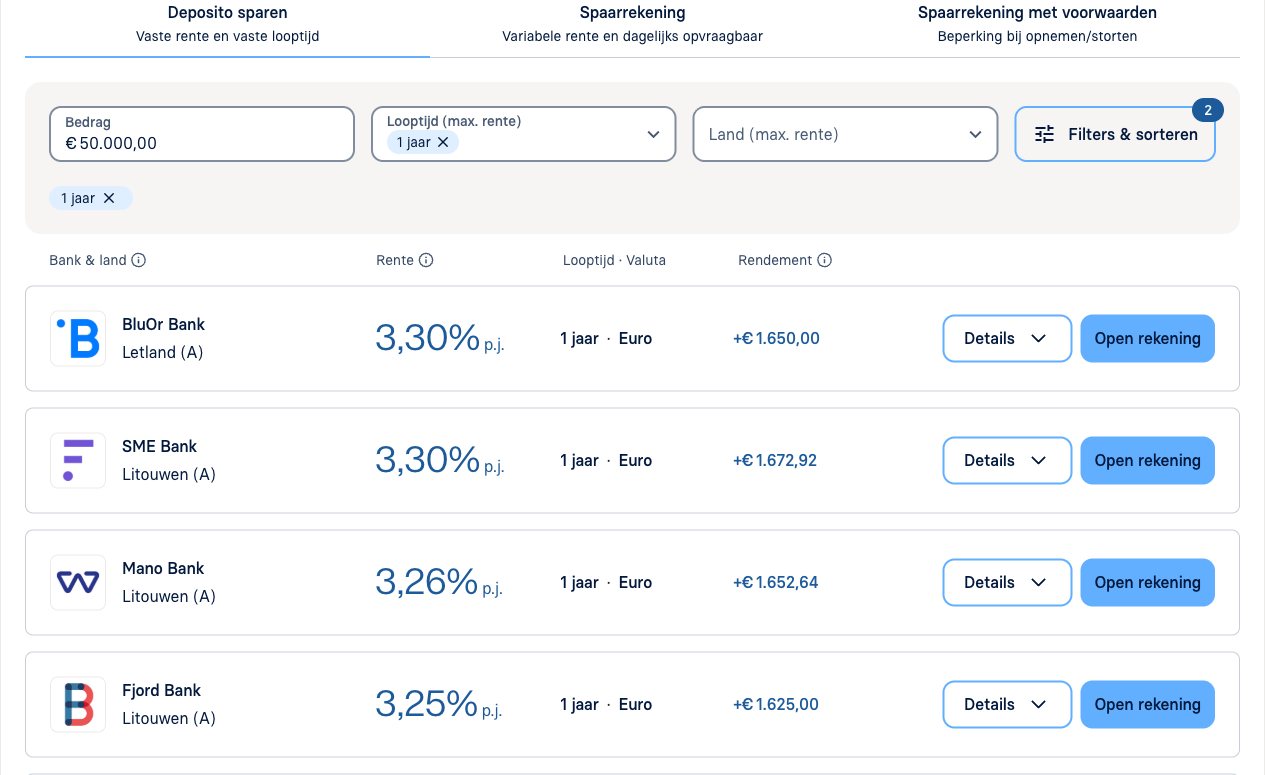
Task: Open rekening at SME Bank
Action: 1148,460
